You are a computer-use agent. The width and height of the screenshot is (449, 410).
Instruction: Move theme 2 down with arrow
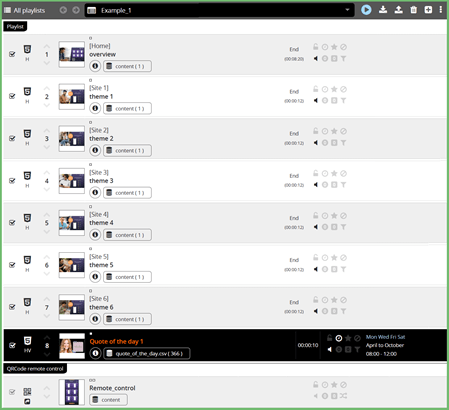pos(47,147)
